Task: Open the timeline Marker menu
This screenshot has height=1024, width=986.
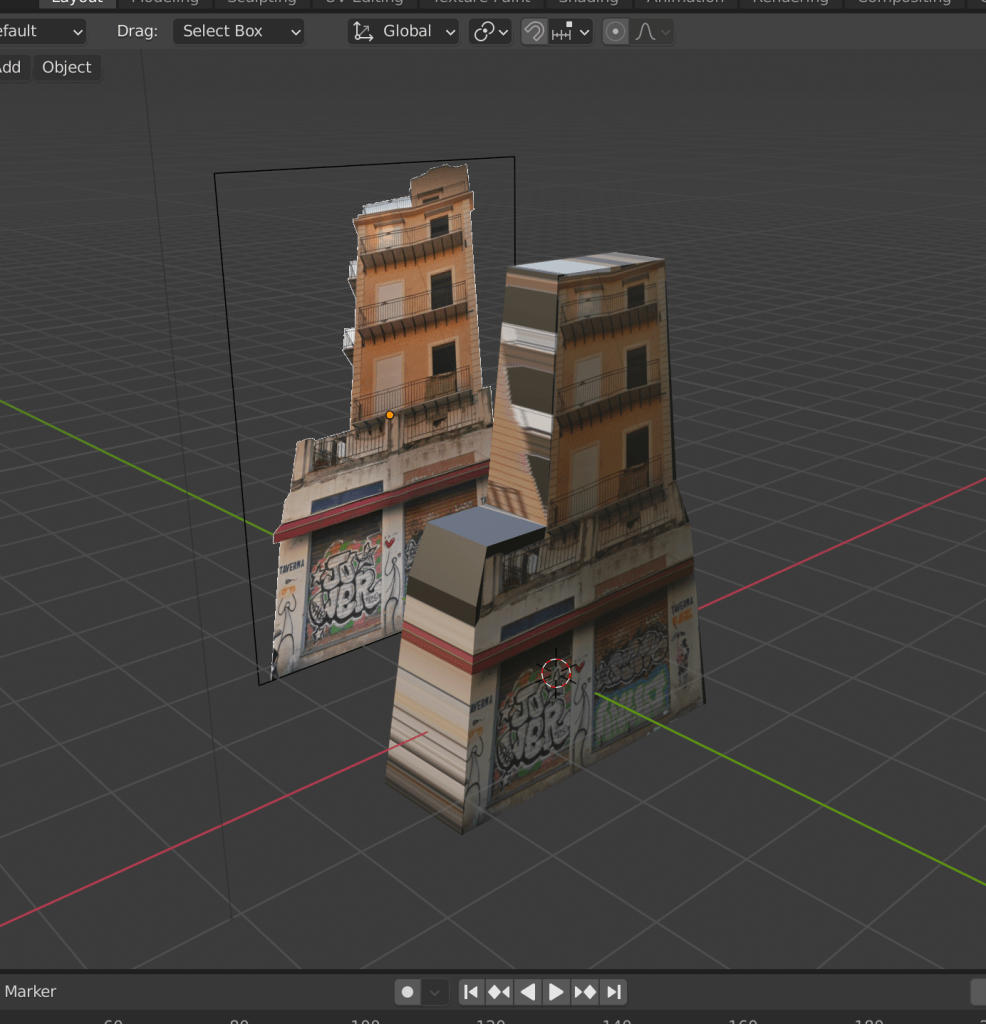Action: 30,991
